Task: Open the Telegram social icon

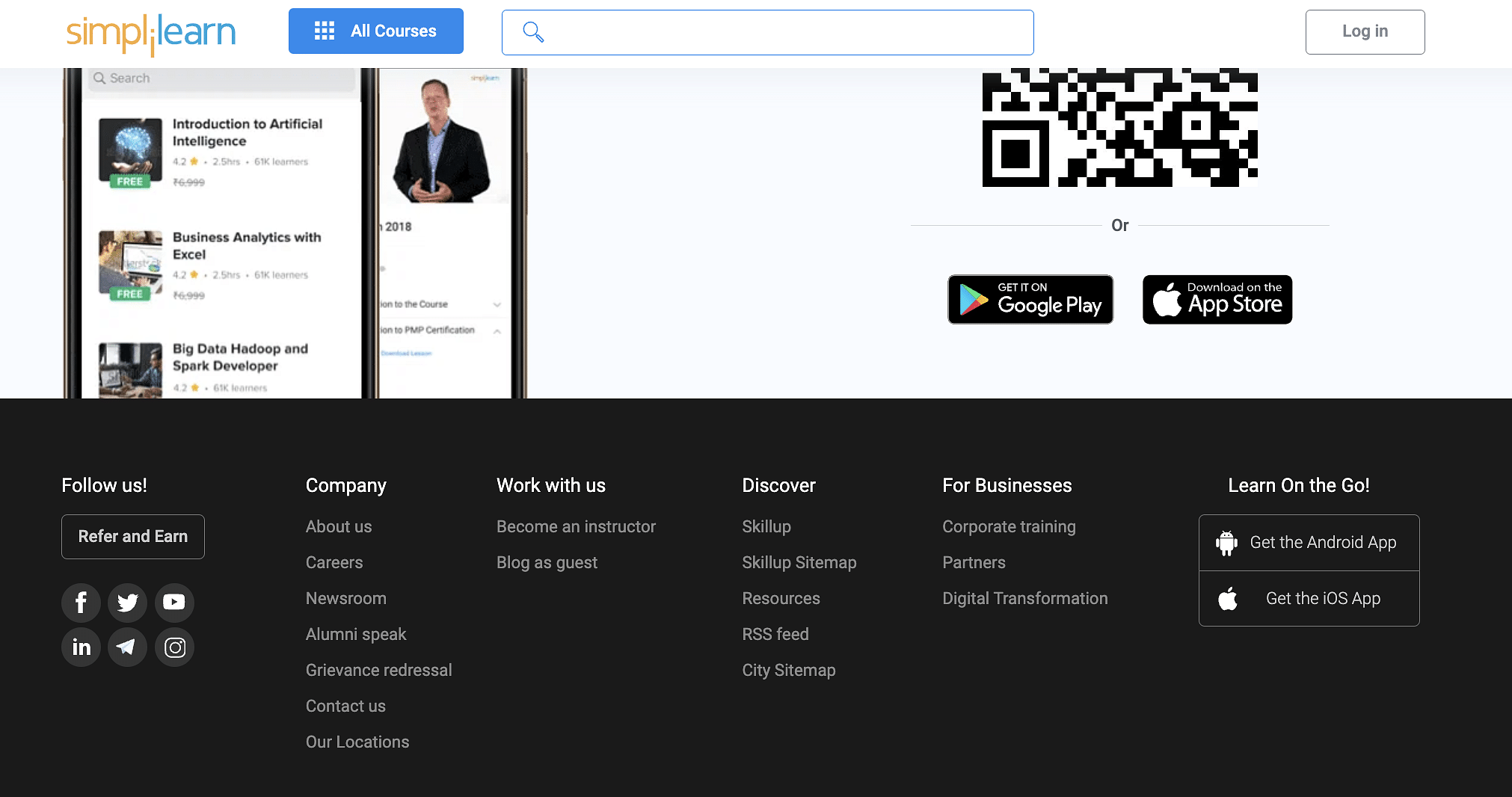Action: point(127,647)
